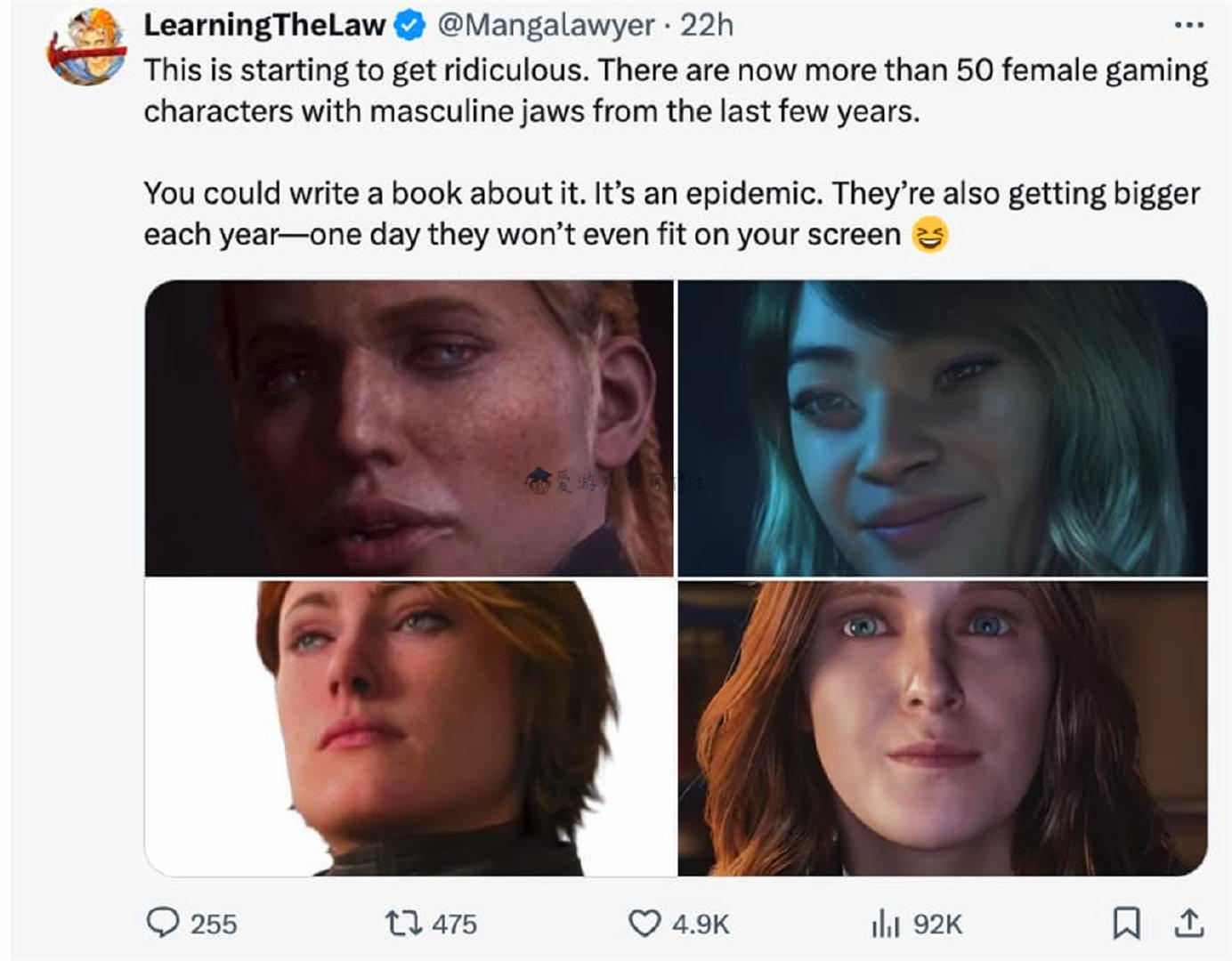Screen dimensions: 1232x961
Task: Click the paragraph starting "This is starting"
Action: pos(676,90)
